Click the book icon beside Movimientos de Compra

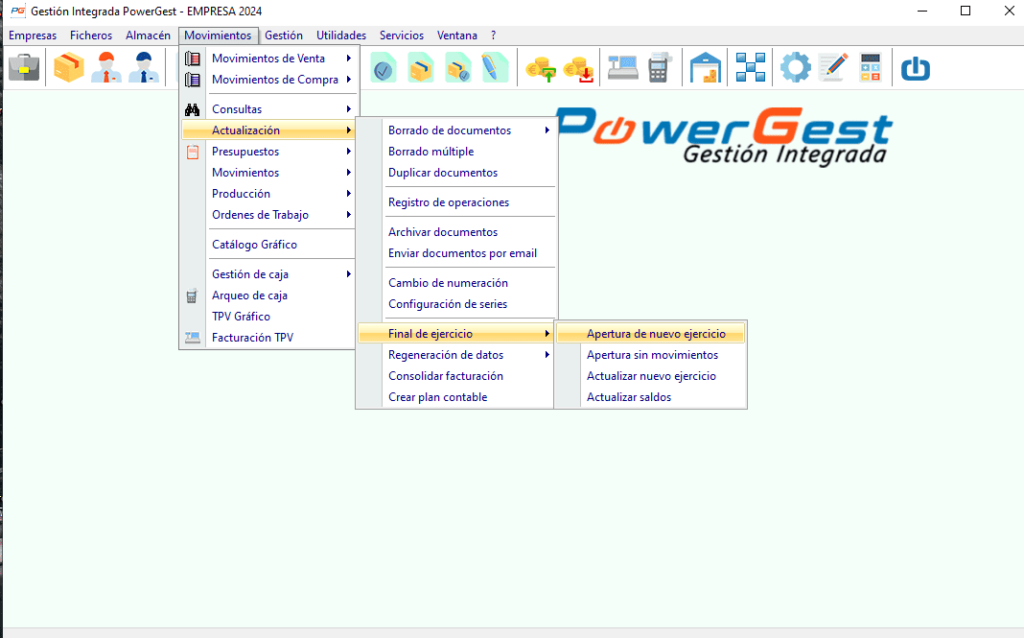(192, 79)
